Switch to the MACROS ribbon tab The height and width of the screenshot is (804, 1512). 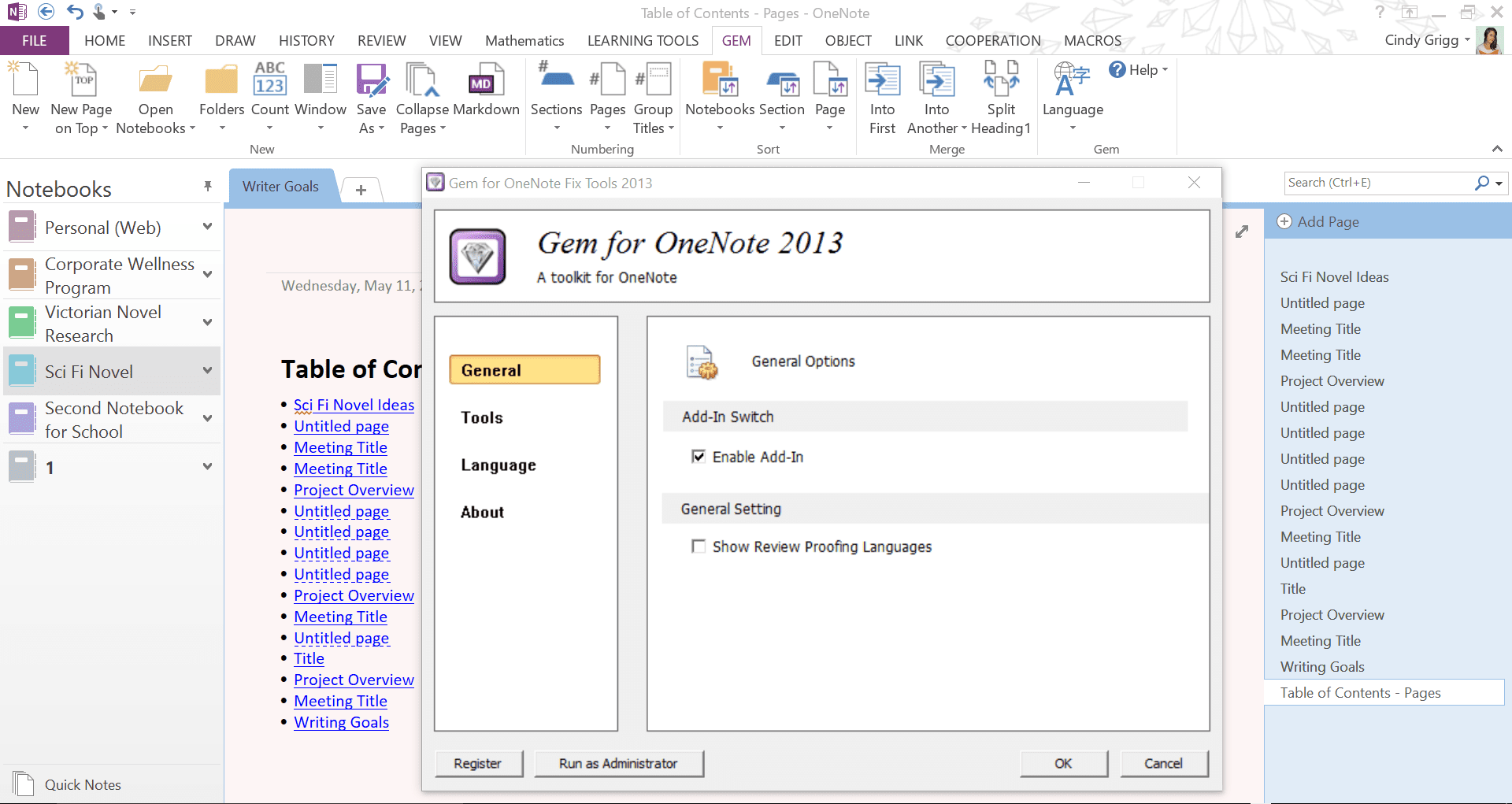pos(1093,41)
